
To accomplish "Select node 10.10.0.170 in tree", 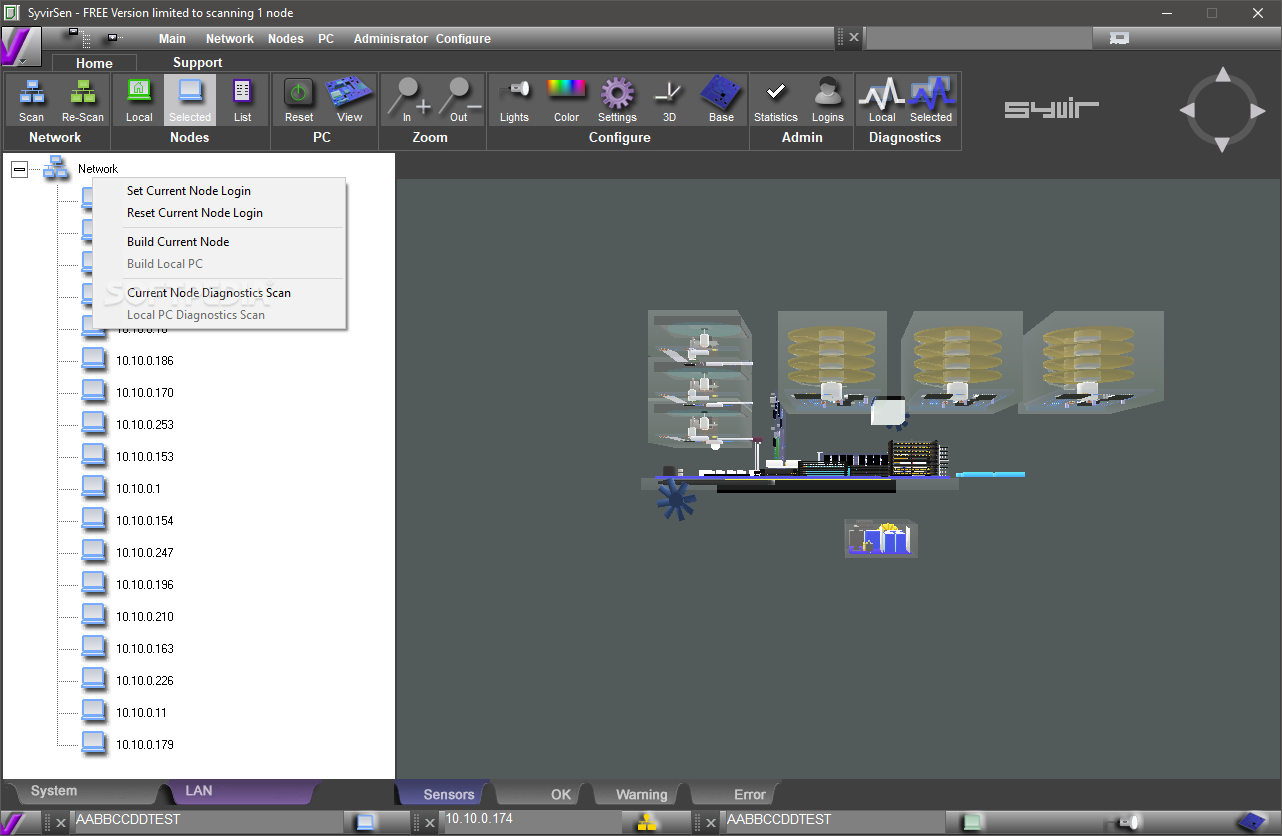I will [x=145, y=393].
